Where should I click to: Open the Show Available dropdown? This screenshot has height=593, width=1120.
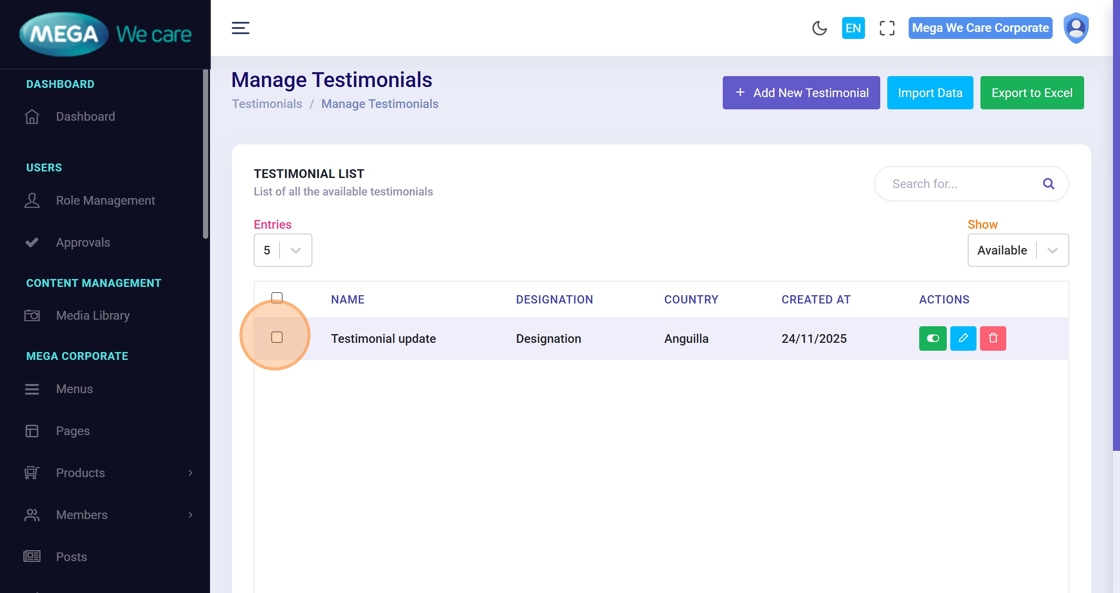coord(1017,250)
